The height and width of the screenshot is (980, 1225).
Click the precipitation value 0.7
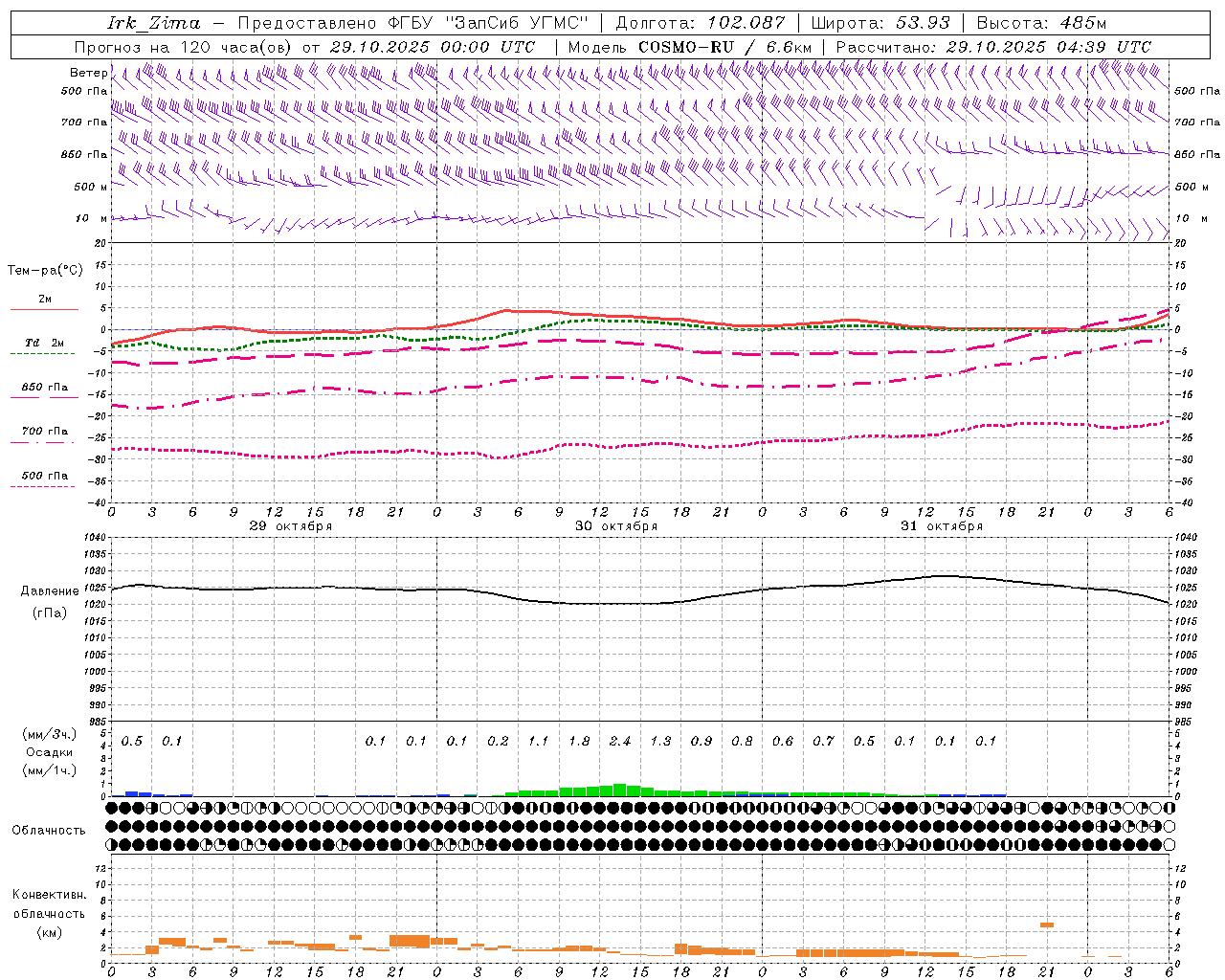click(823, 741)
